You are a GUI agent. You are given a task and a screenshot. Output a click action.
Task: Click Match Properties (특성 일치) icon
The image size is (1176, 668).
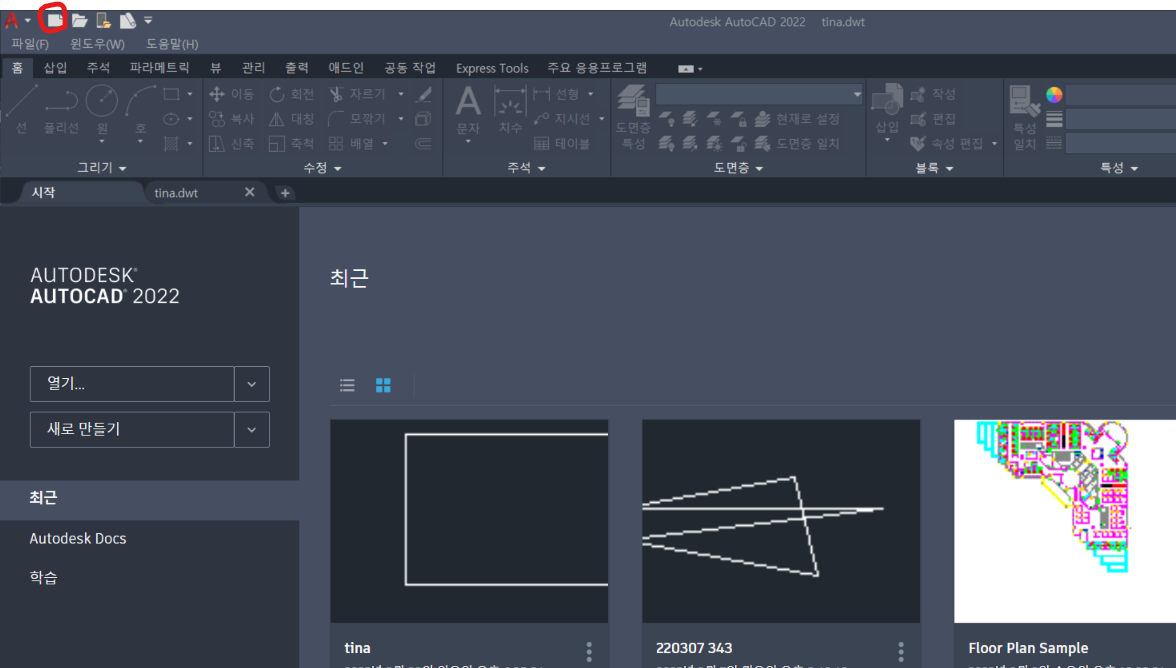(1024, 116)
